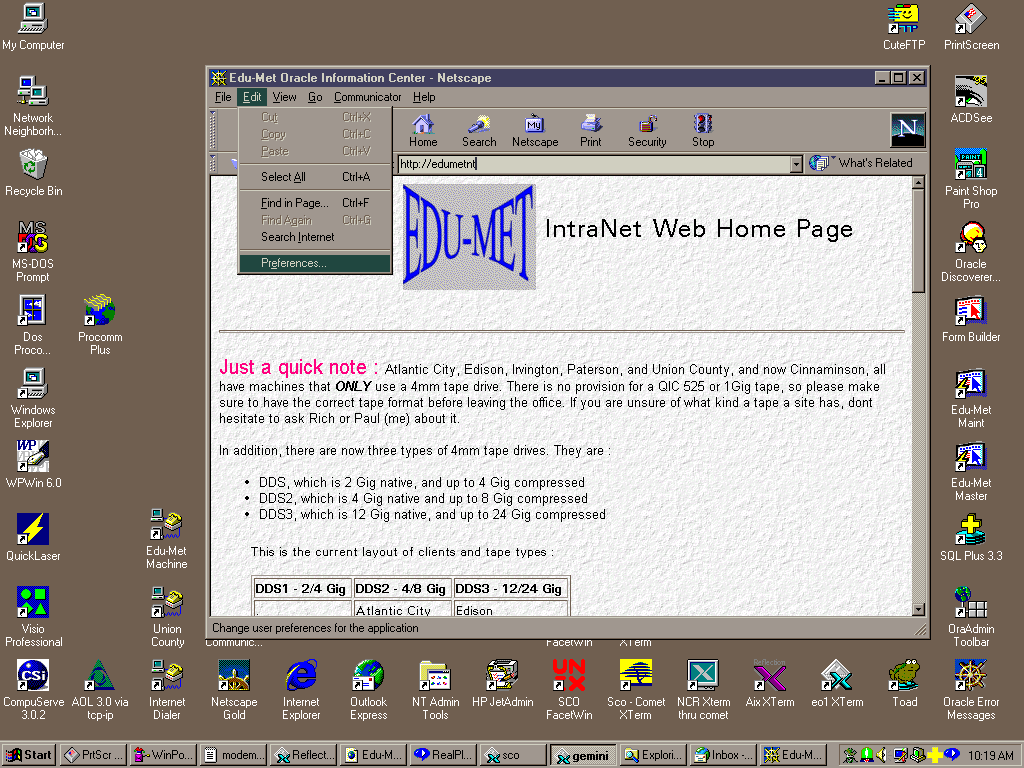Select the CompuServe 3.0.2 icon
The image size is (1024, 768).
coord(33,690)
